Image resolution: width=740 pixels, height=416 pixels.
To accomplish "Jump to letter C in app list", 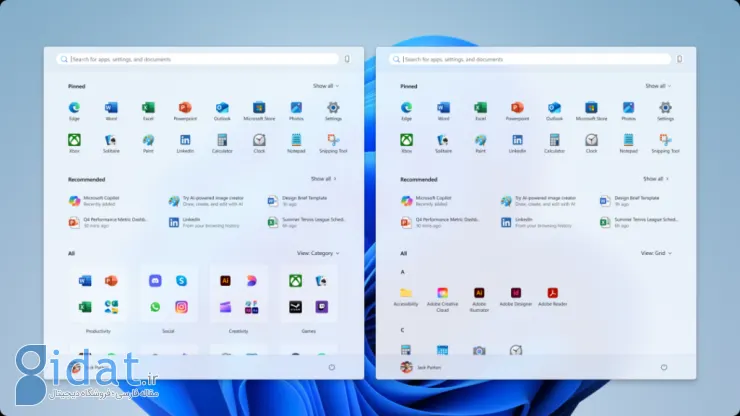I will pos(402,329).
